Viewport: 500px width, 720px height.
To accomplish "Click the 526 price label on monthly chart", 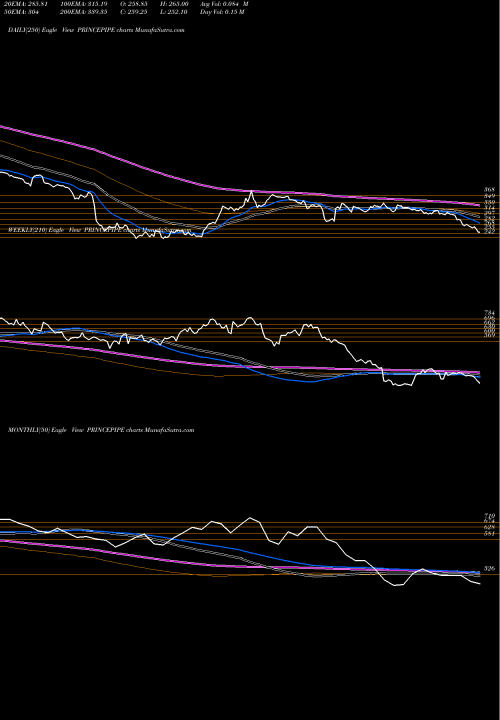I will [x=489, y=568].
